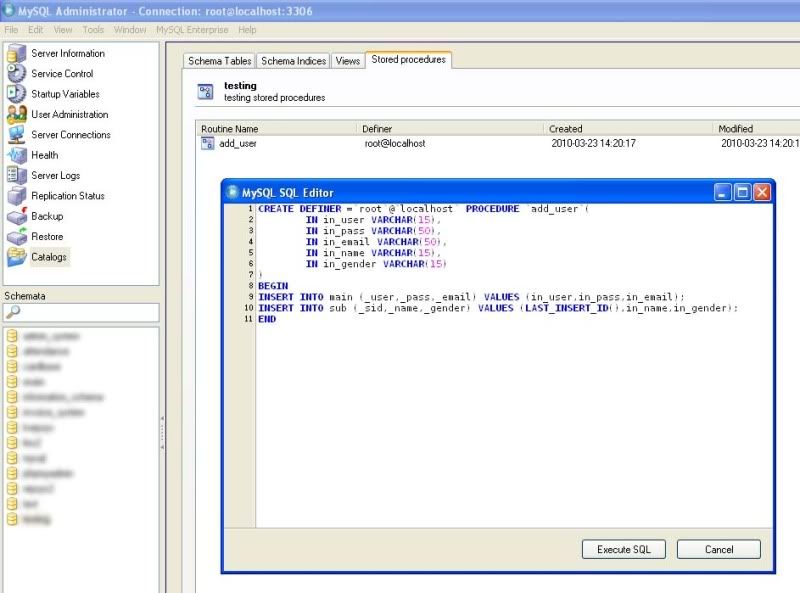Click the User Administration icon
The width and height of the screenshot is (800, 593).
click(16, 114)
